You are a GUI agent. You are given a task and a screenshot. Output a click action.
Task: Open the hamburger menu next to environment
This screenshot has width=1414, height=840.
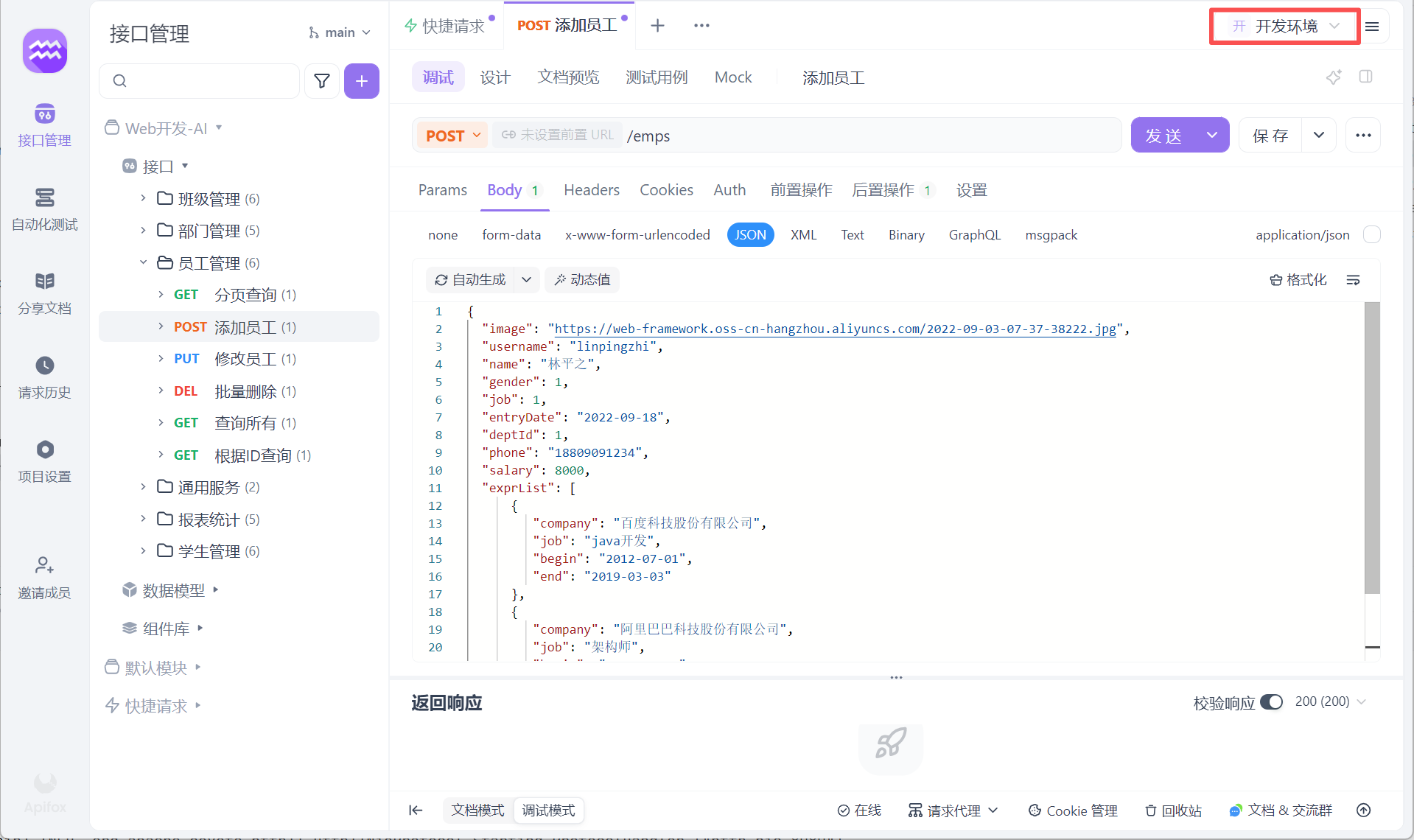[x=1372, y=27]
